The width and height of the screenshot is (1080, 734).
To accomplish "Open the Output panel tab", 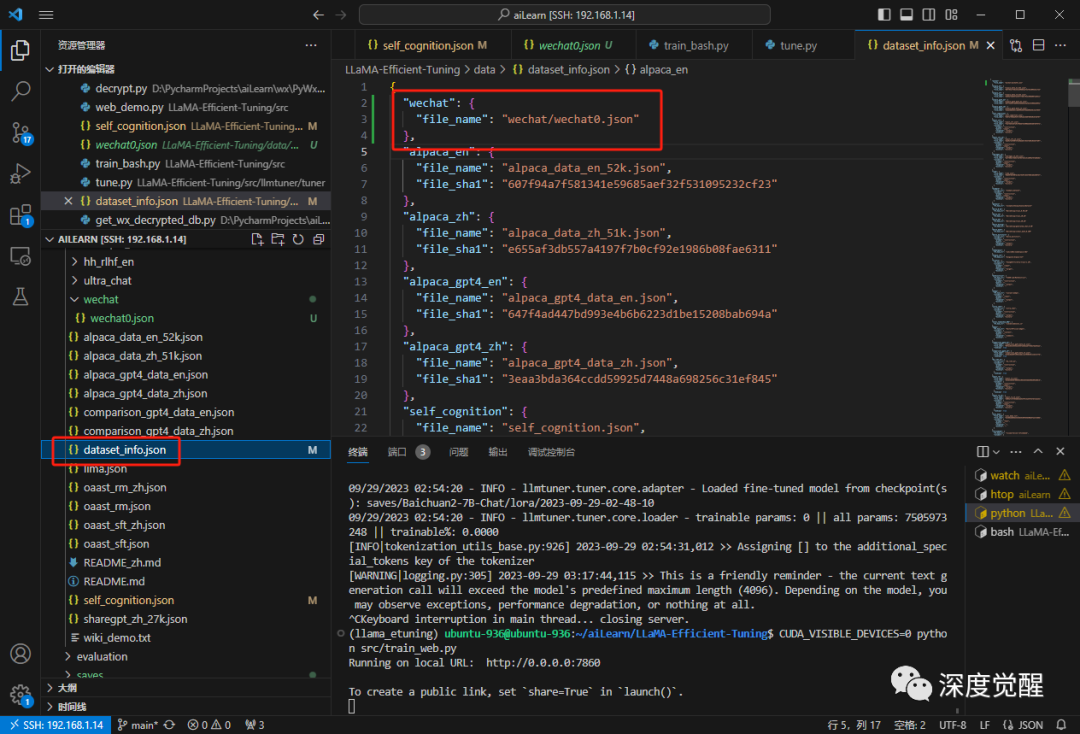I will coord(497,452).
